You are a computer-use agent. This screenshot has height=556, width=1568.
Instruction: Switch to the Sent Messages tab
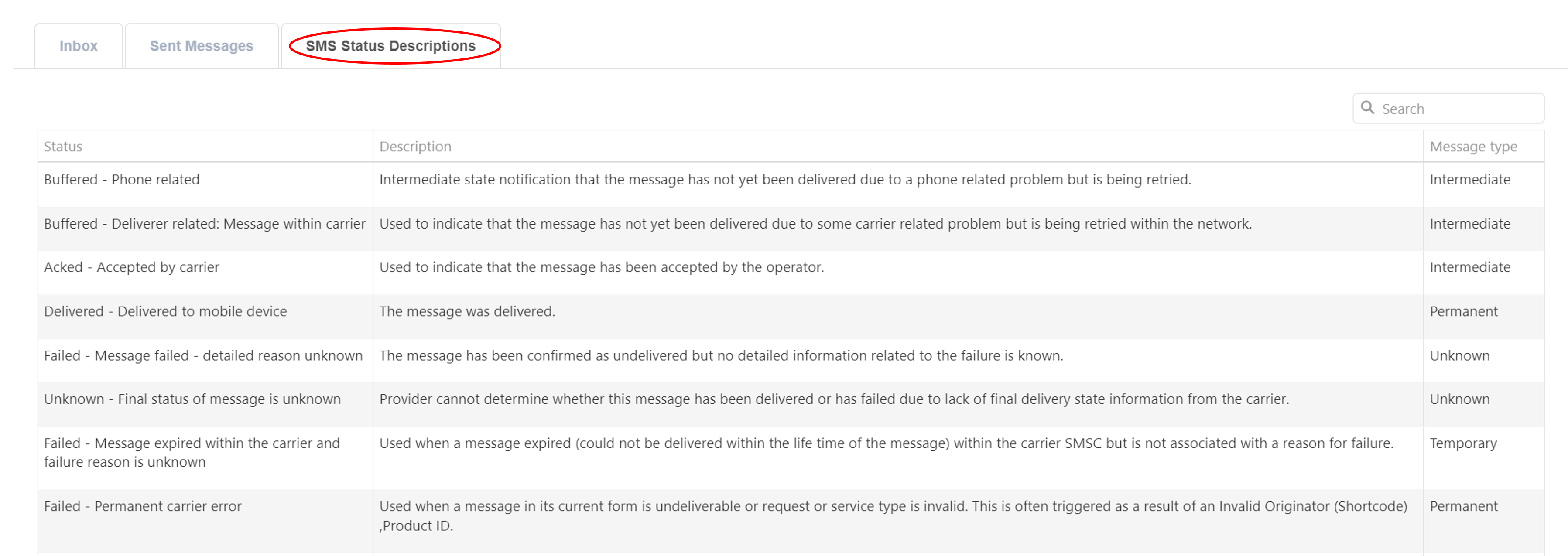[202, 46]
